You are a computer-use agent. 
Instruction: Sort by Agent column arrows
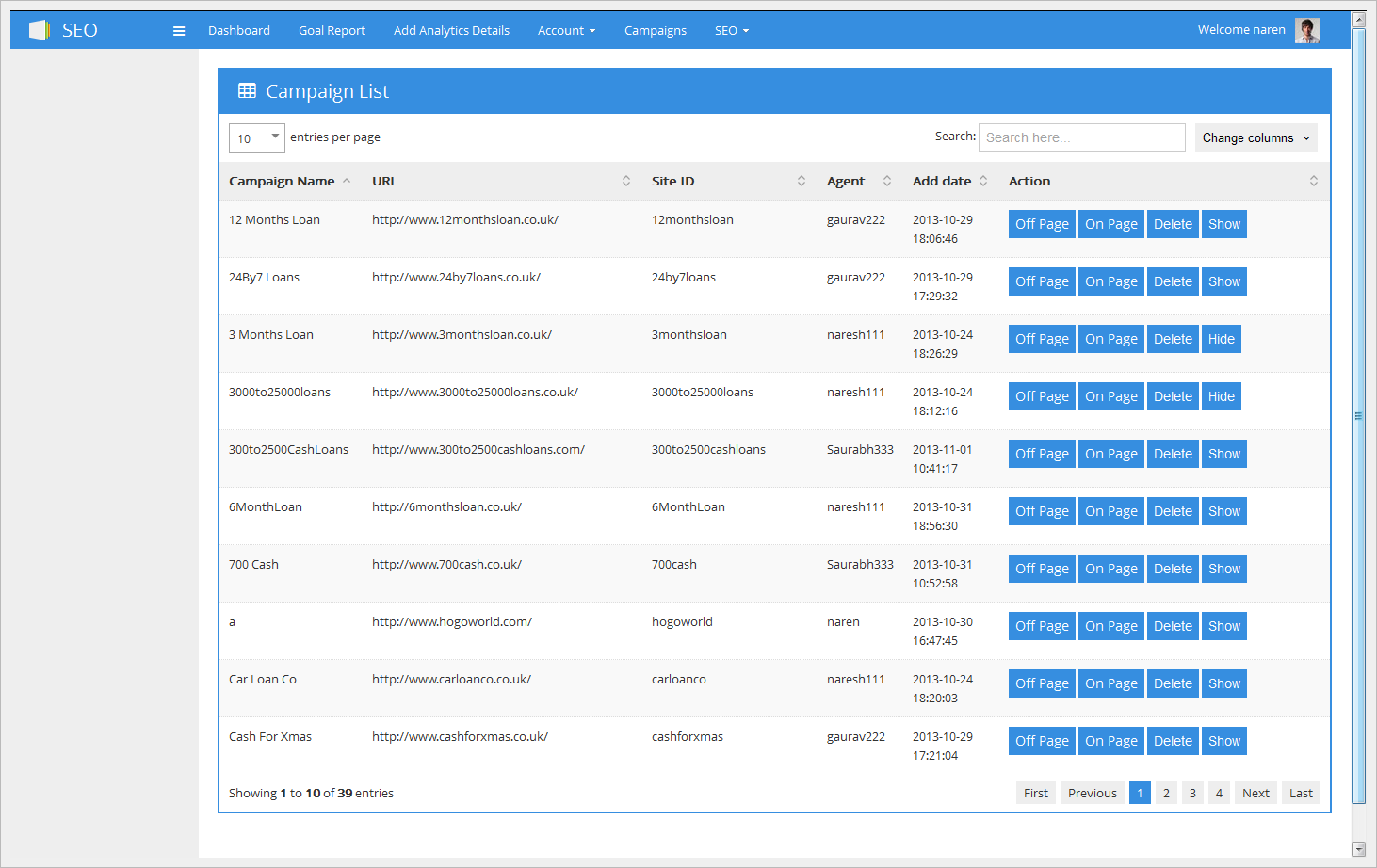pyautogui.click(x=887, y=181)
